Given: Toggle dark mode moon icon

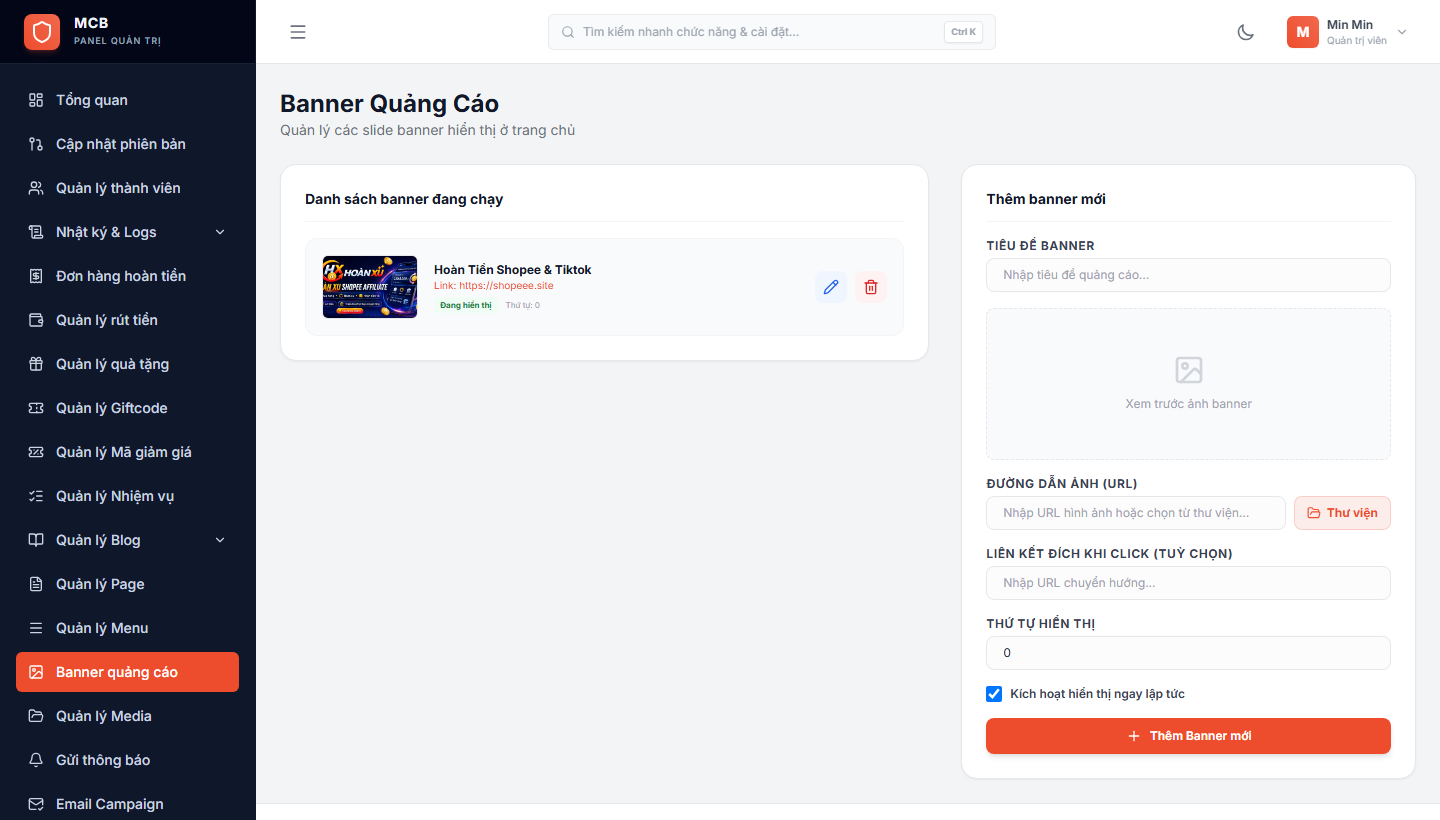Looking at the screenshot, I should [x=1245, y=32].
